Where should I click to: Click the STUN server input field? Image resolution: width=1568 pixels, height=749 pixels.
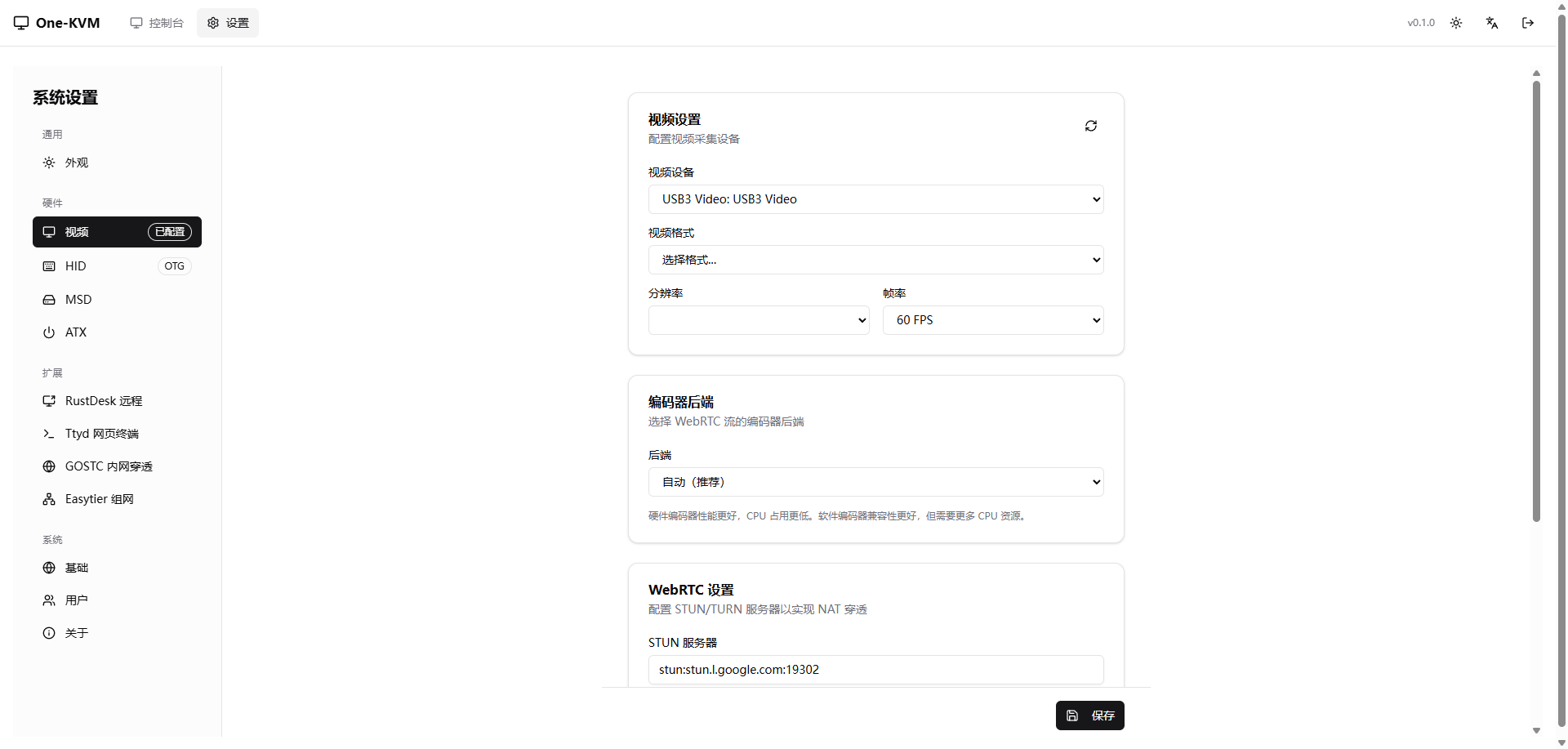[x=875, y=670]
